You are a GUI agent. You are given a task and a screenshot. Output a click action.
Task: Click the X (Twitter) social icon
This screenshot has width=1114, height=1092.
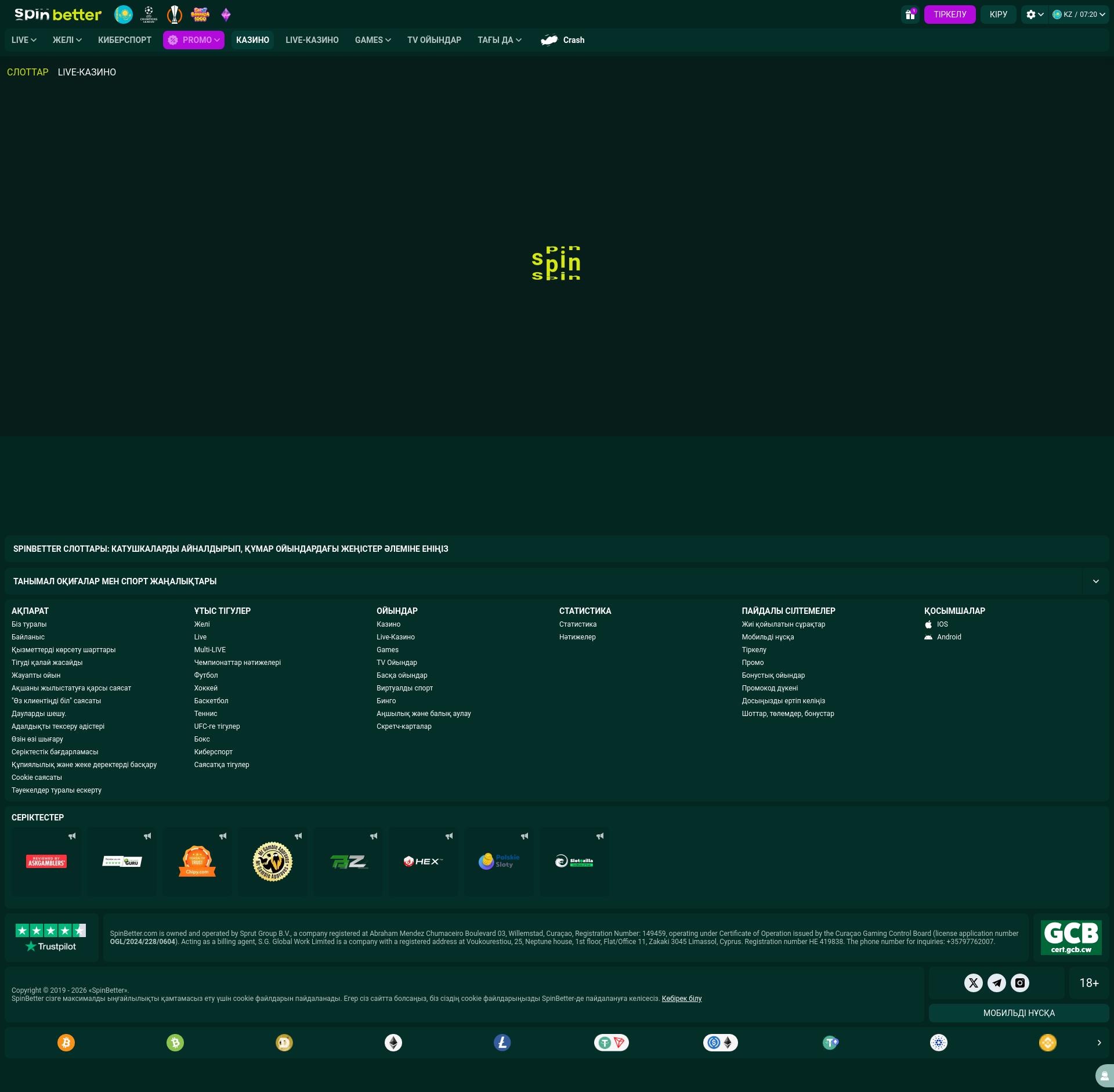(974, 983)
